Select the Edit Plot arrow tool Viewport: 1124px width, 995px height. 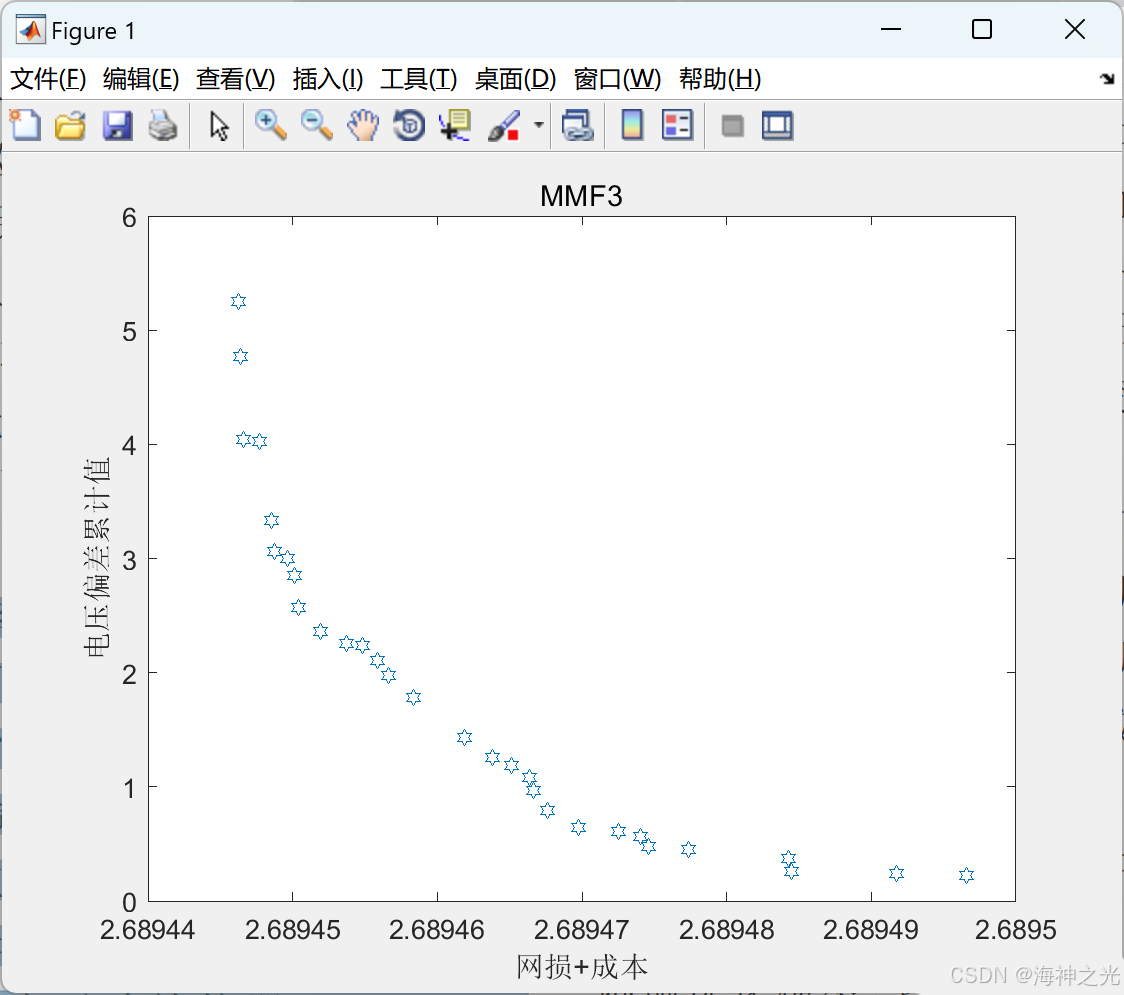coord(219,126)
